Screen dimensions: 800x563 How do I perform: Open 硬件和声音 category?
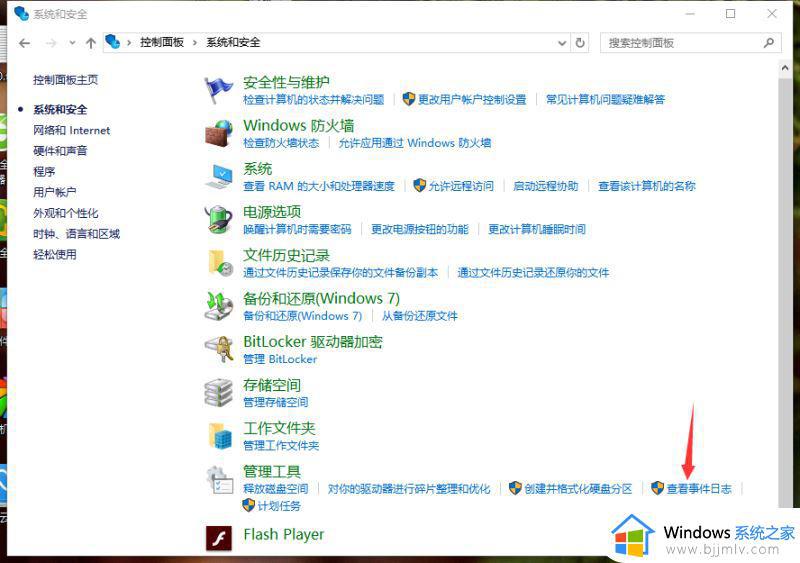60,151
